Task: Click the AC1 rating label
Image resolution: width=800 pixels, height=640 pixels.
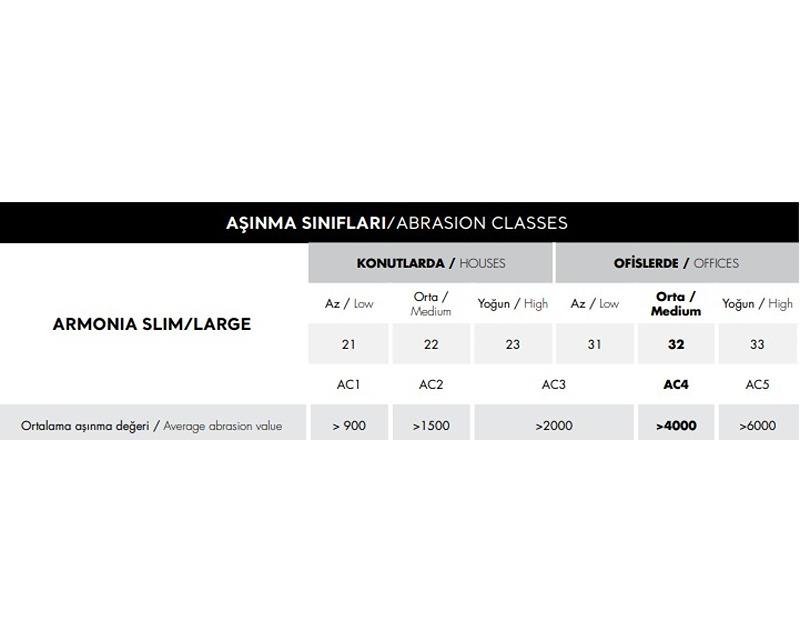Action: tap(348, 384)
